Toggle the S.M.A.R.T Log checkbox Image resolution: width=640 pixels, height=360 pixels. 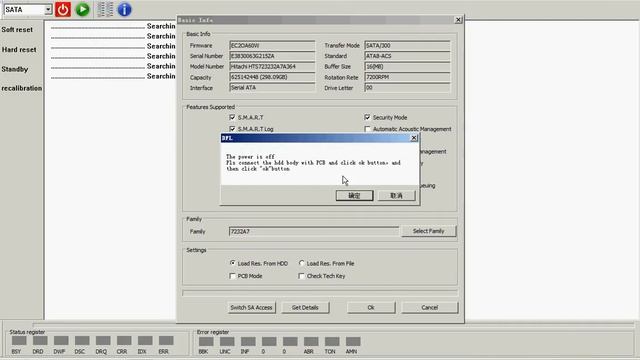[232, 129]
